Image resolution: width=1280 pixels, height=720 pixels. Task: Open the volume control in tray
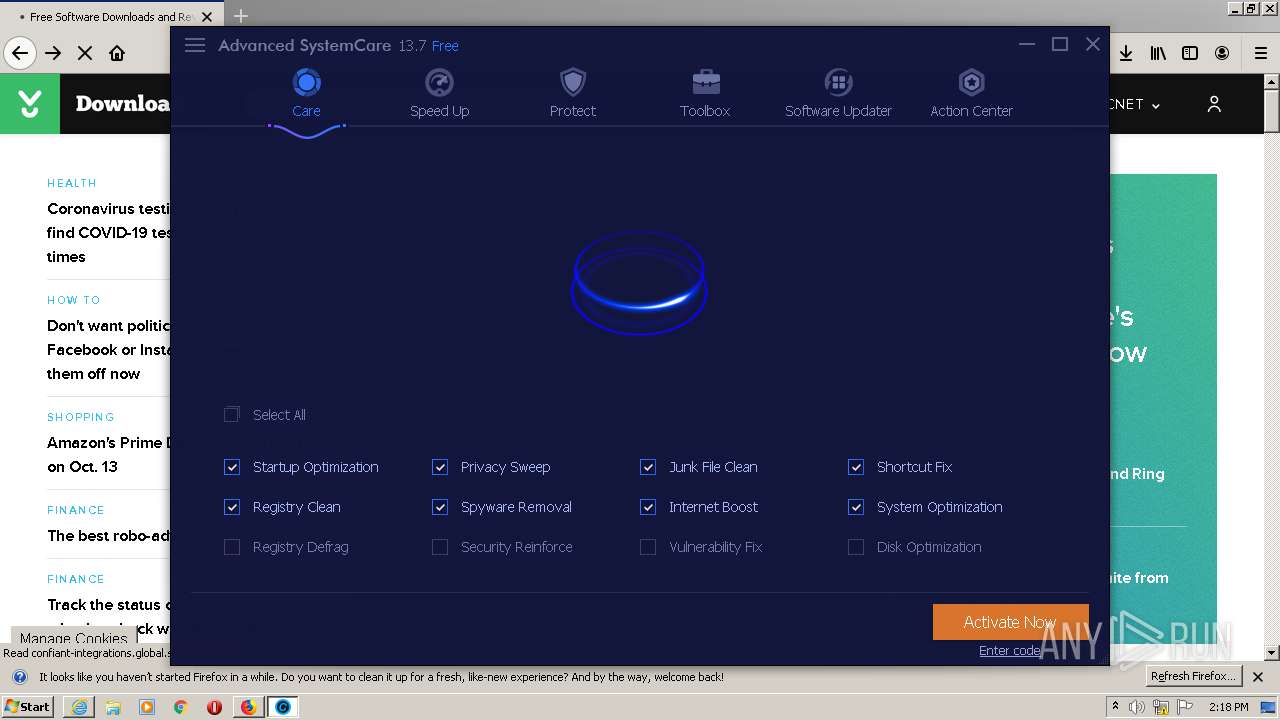[x=1137, y=707]
